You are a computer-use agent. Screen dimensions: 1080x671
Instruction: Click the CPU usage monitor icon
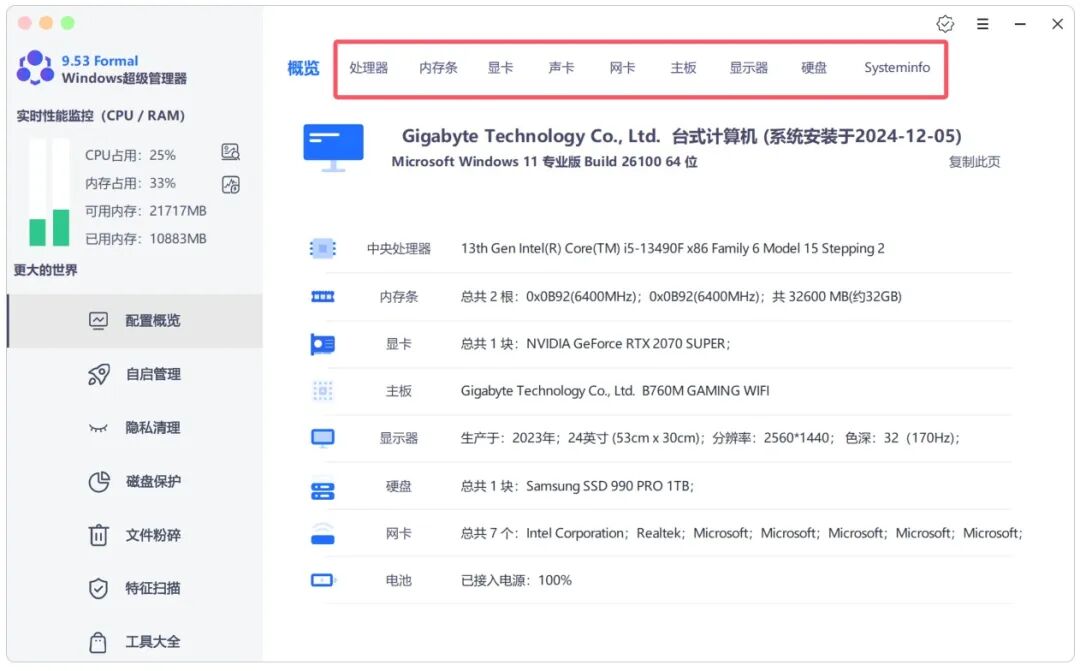tap(231, 152)
